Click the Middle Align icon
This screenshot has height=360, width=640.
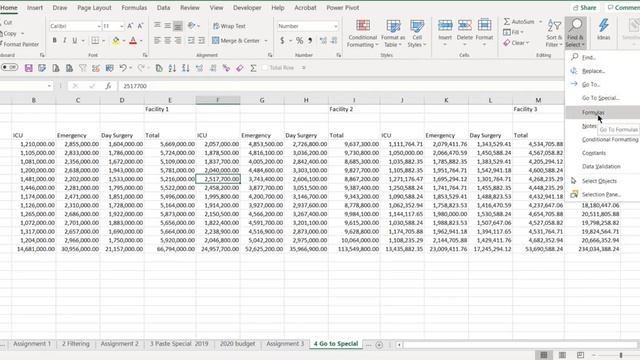(x=167, y=26)
